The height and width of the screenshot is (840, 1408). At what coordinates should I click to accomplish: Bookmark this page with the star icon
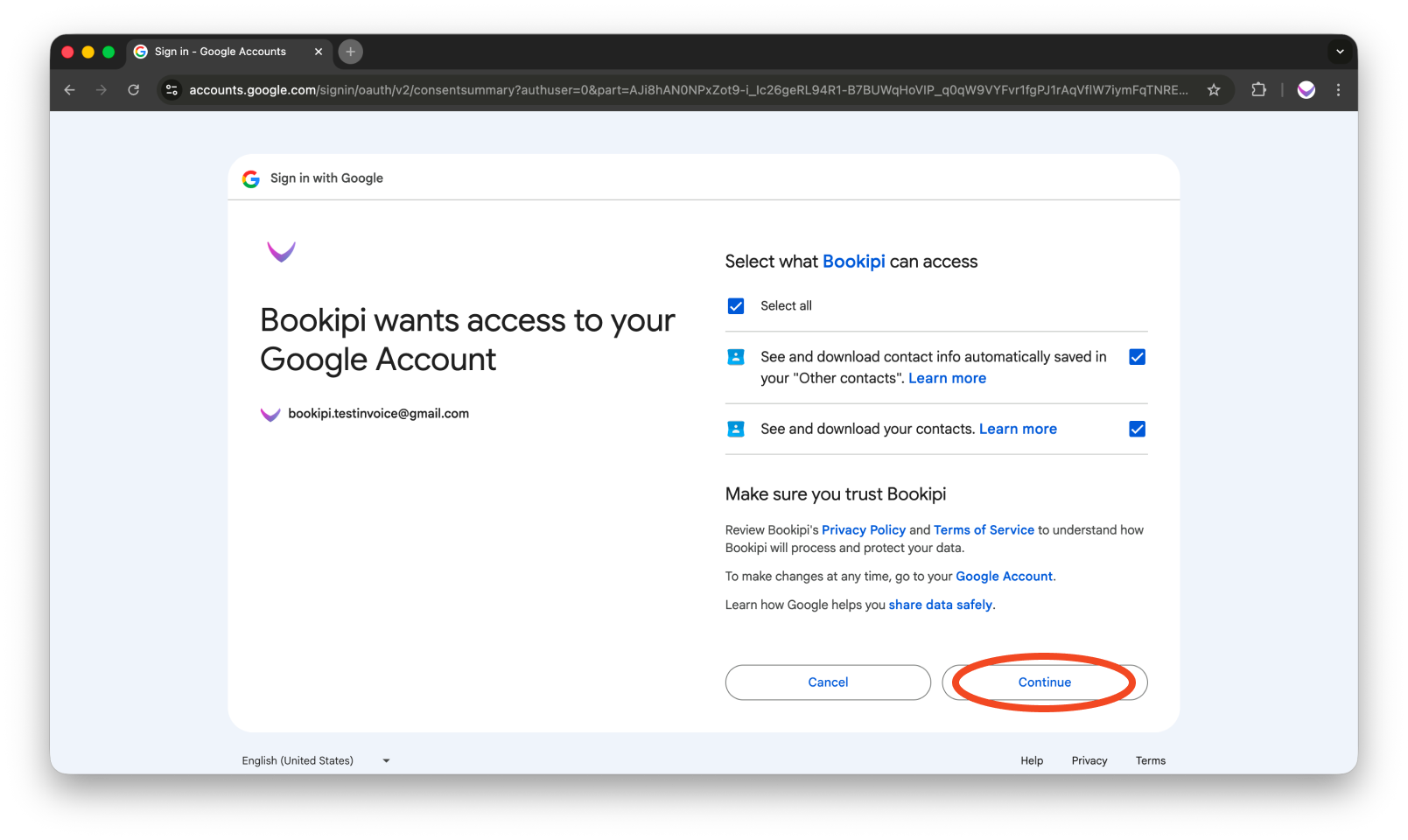point(1215,89)
